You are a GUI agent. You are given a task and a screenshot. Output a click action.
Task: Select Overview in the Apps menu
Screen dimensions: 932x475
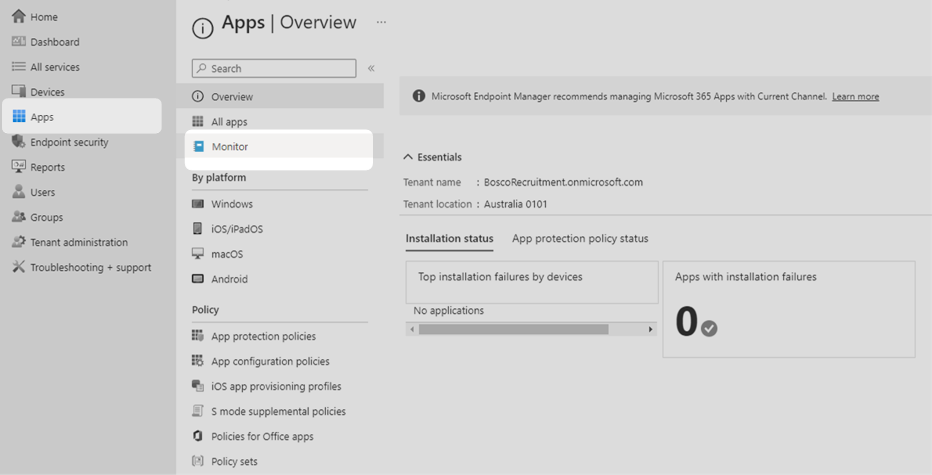pyautogui.click(x=280, y=96)
